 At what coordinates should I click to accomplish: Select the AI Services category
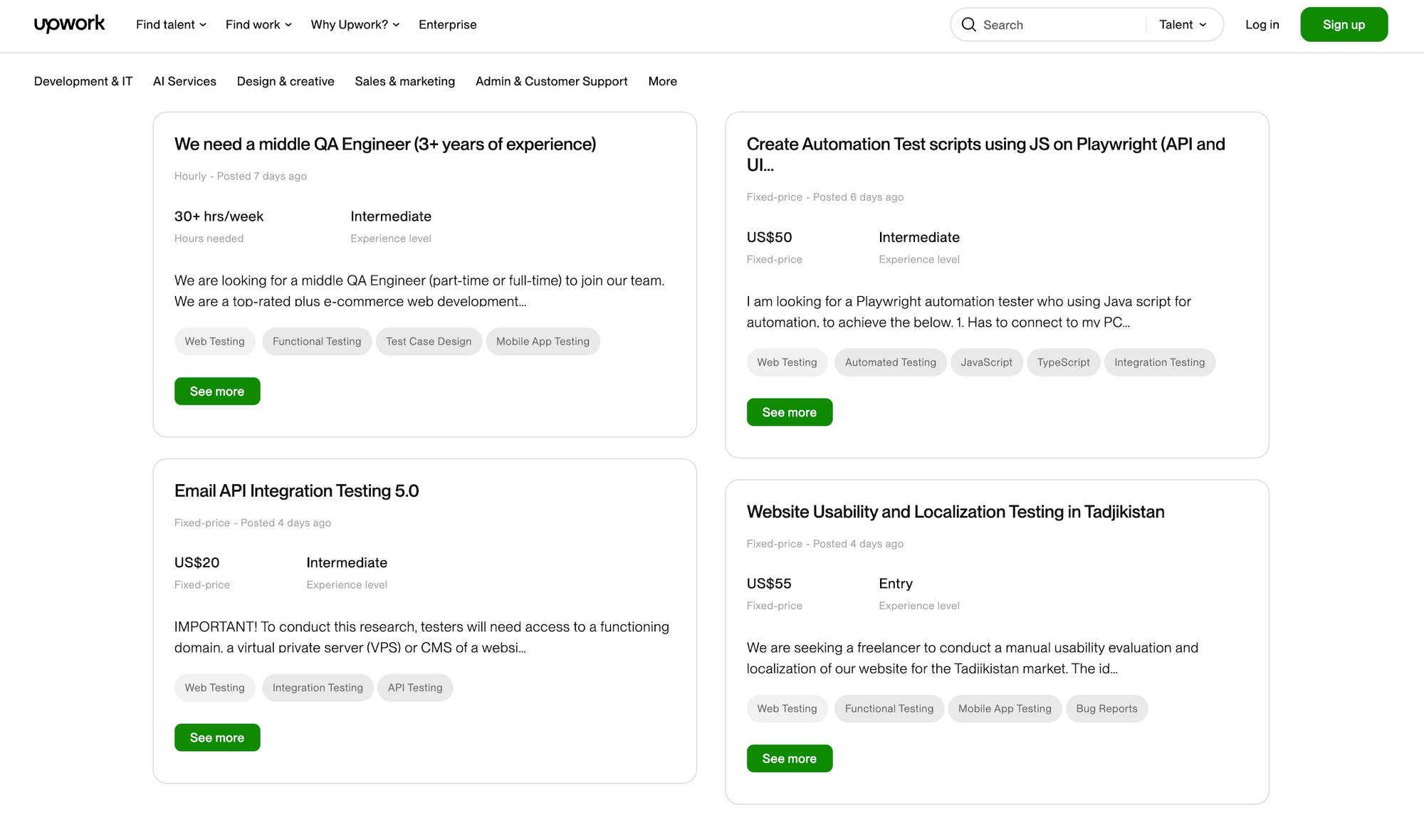(184, 81)
